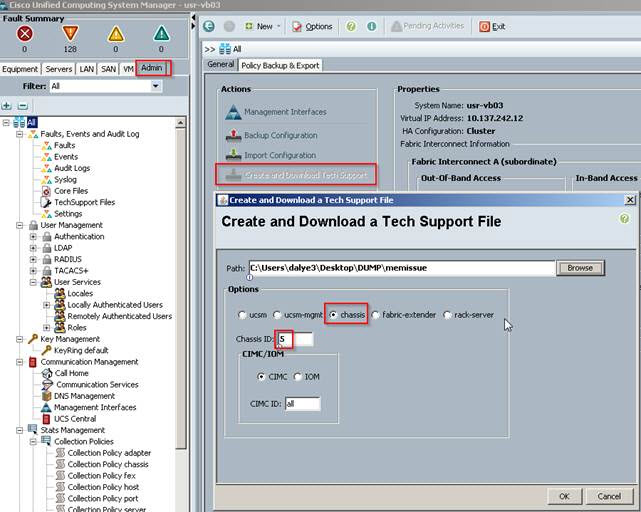Select the ucsm radio button
The image size is (641, 512).
click(243, 315)
